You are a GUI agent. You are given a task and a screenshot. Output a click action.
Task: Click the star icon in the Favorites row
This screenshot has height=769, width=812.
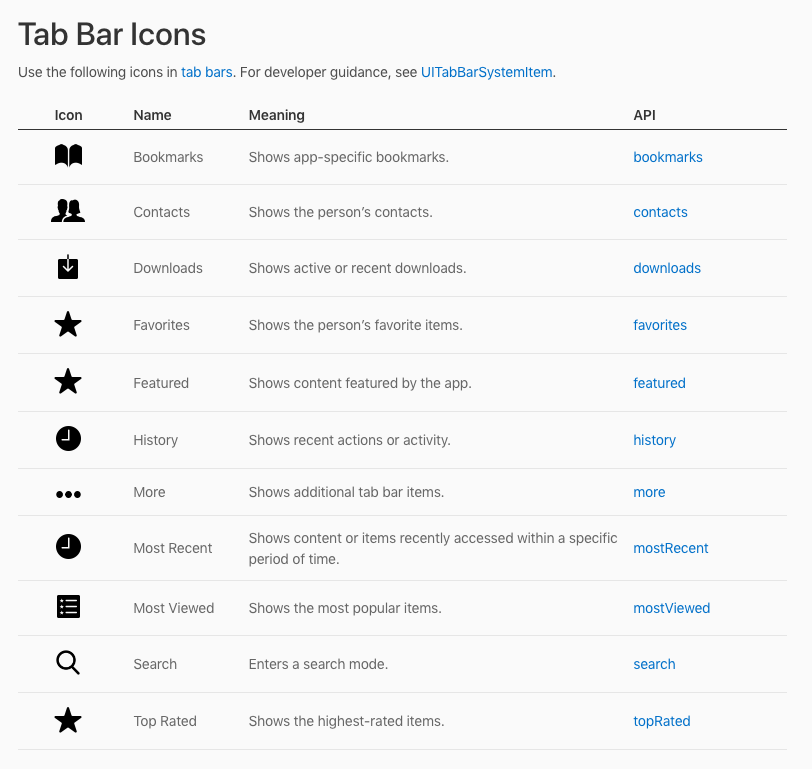click(68, 325)
